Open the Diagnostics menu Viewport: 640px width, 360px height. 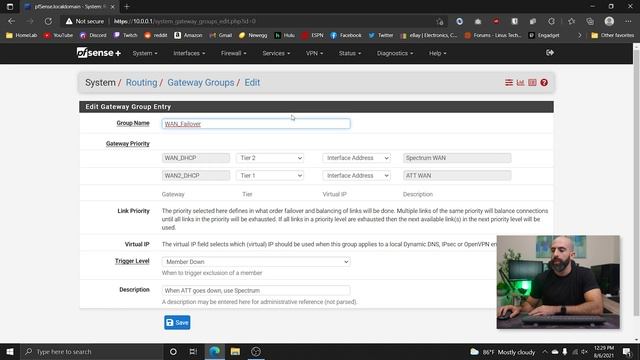pos(395,53)
